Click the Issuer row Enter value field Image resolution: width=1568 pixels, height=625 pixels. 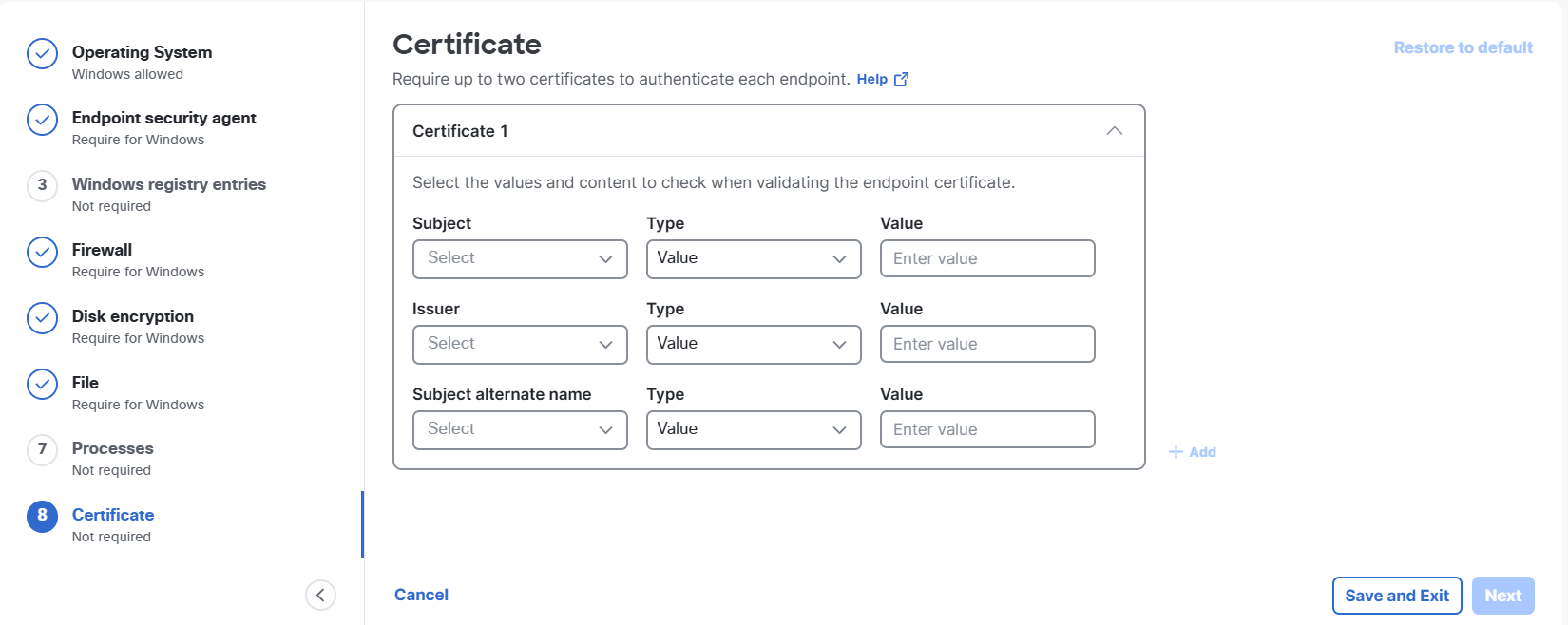coord(986,345)
